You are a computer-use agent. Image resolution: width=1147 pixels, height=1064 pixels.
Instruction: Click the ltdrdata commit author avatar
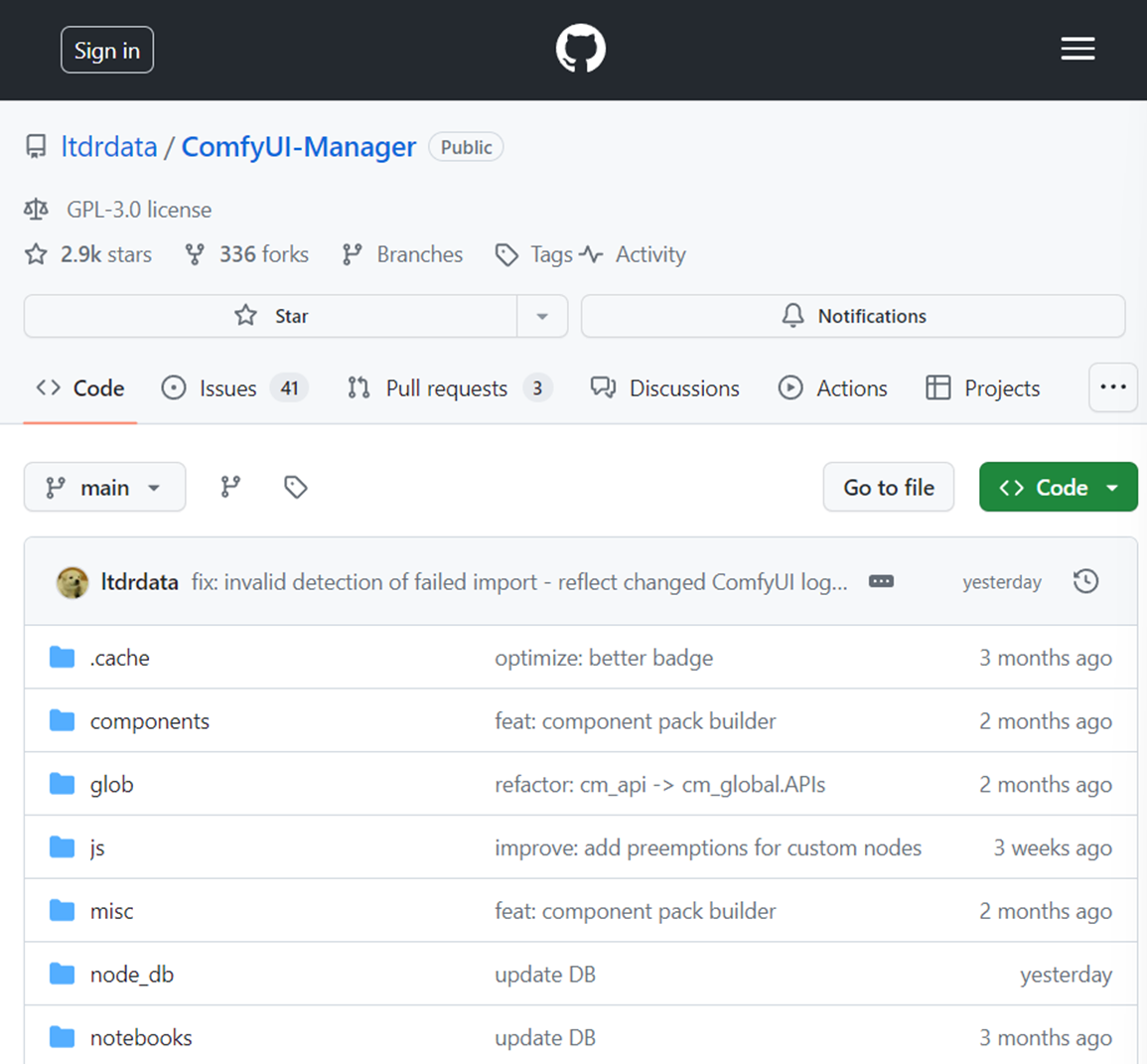tap(72, 582)
